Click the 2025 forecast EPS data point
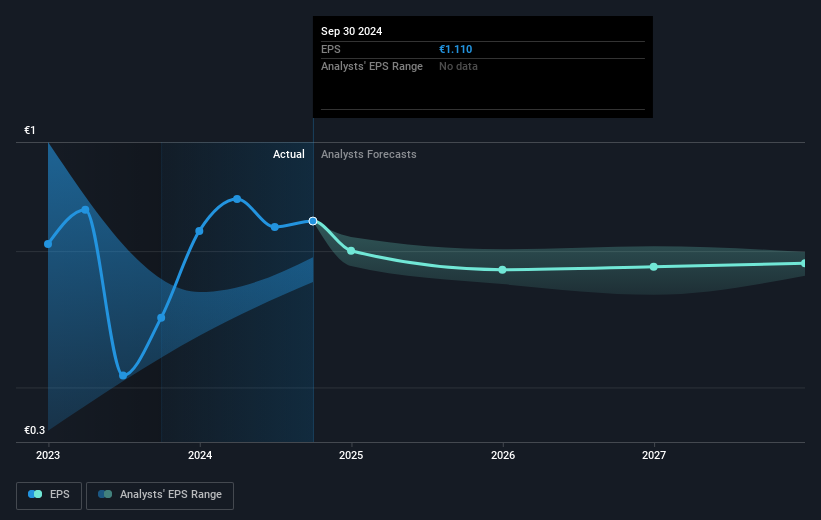This screenshot has height=520, width=821. coord(351,251)
